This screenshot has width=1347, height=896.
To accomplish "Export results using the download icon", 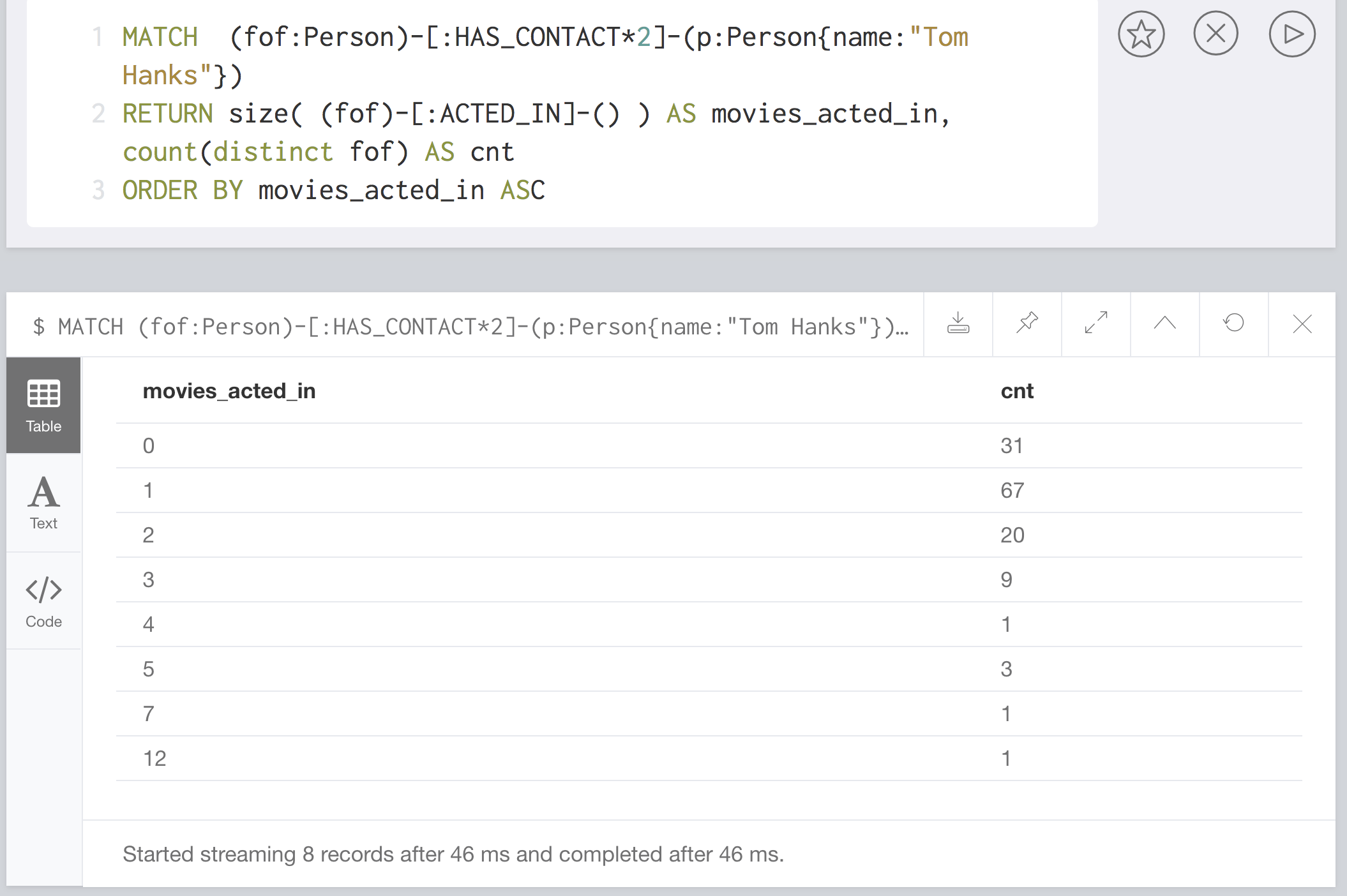I will tap(958, 324).
